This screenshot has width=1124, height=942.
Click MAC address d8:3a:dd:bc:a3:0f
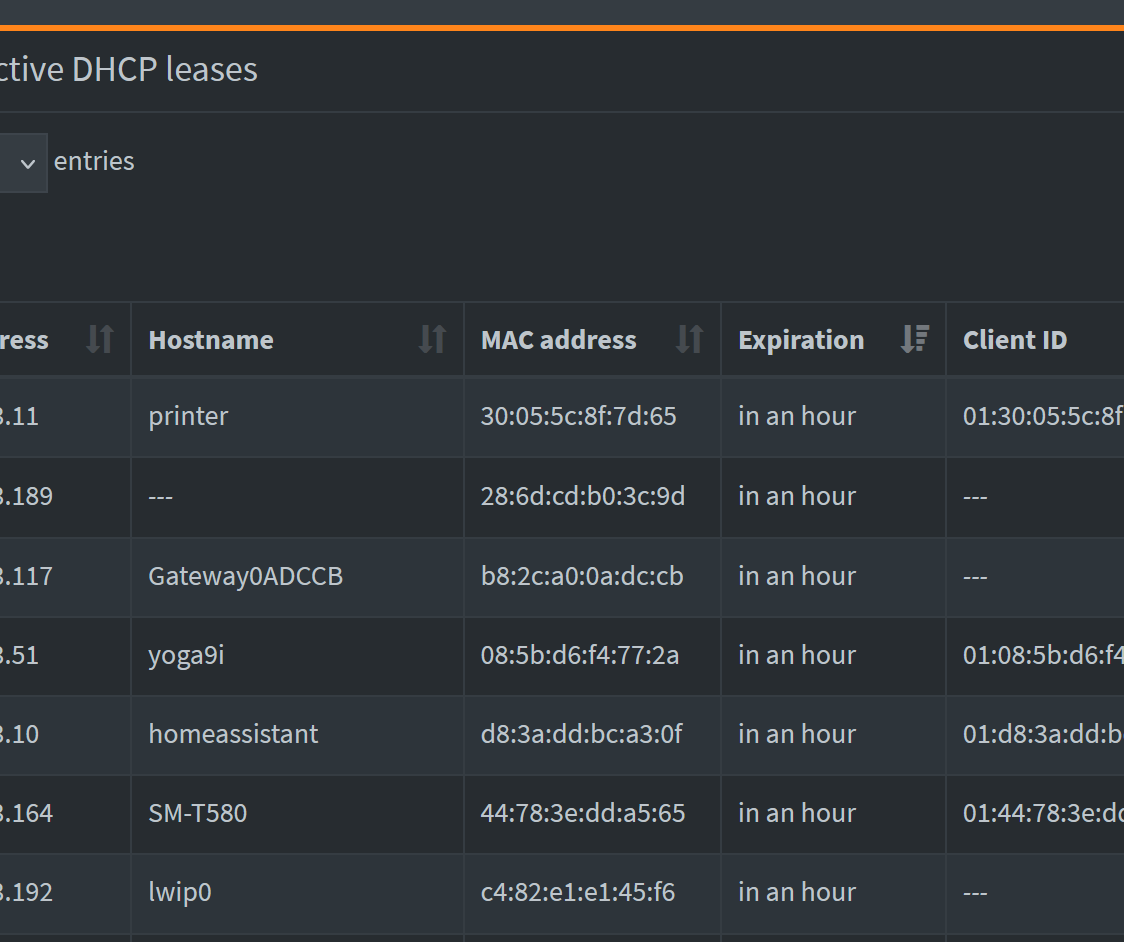click(x=581, y=734)
